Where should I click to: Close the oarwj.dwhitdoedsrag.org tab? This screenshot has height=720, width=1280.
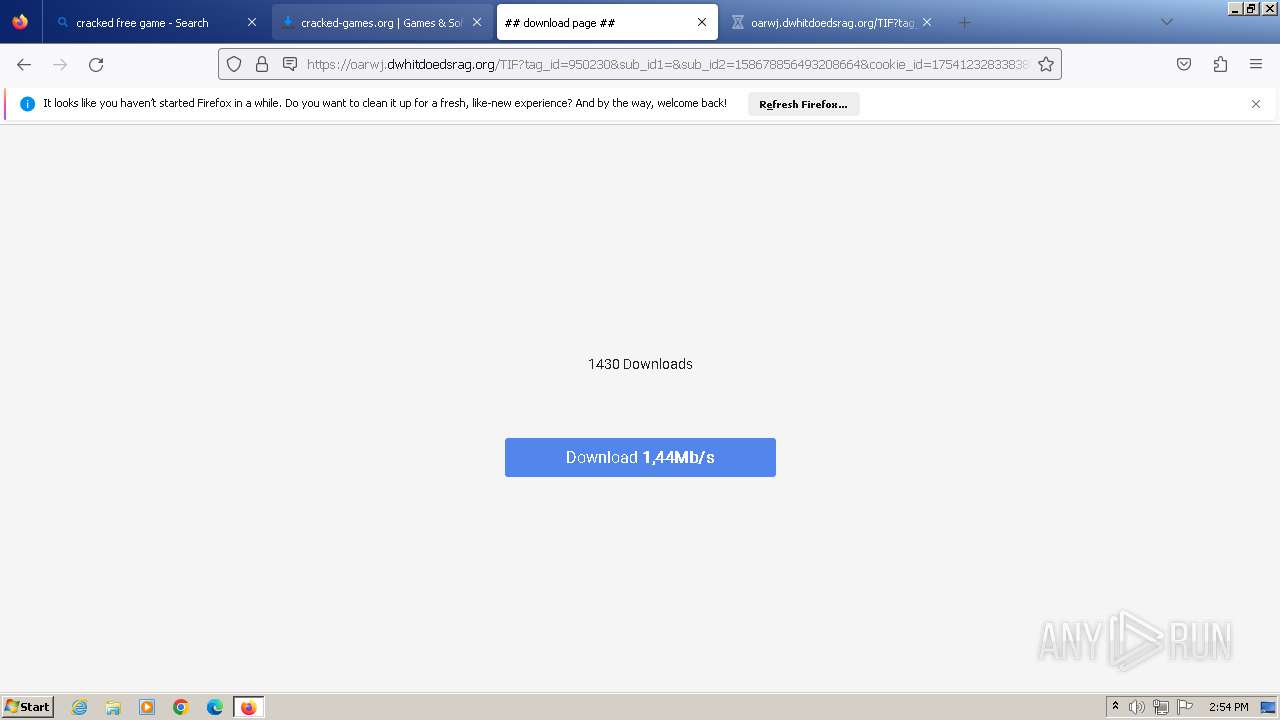pyautogui.click(x=927, y=22)
